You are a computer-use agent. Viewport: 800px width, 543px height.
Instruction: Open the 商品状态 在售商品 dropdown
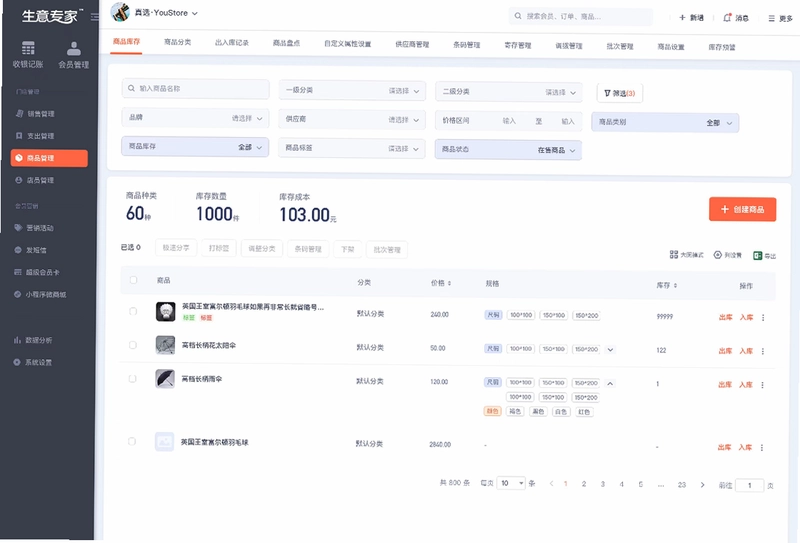(508, 150)
